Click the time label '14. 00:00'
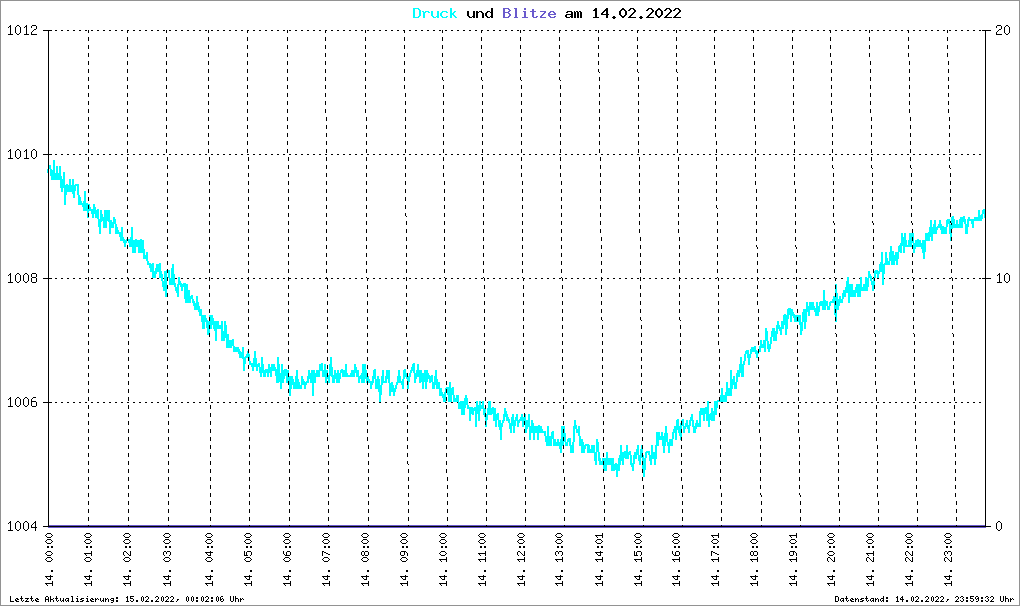 (49, 560)
